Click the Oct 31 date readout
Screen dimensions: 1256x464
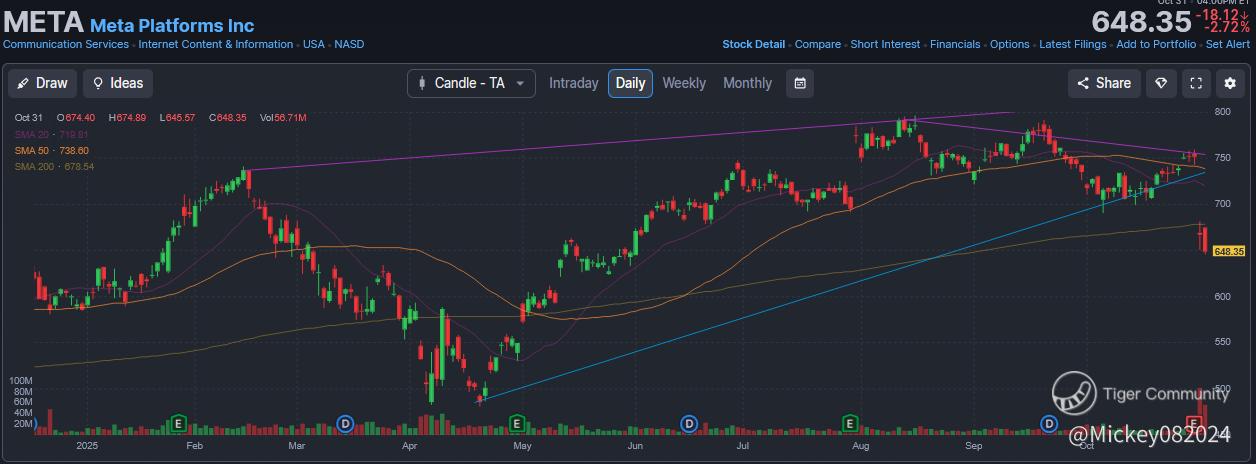coord(28,118)
